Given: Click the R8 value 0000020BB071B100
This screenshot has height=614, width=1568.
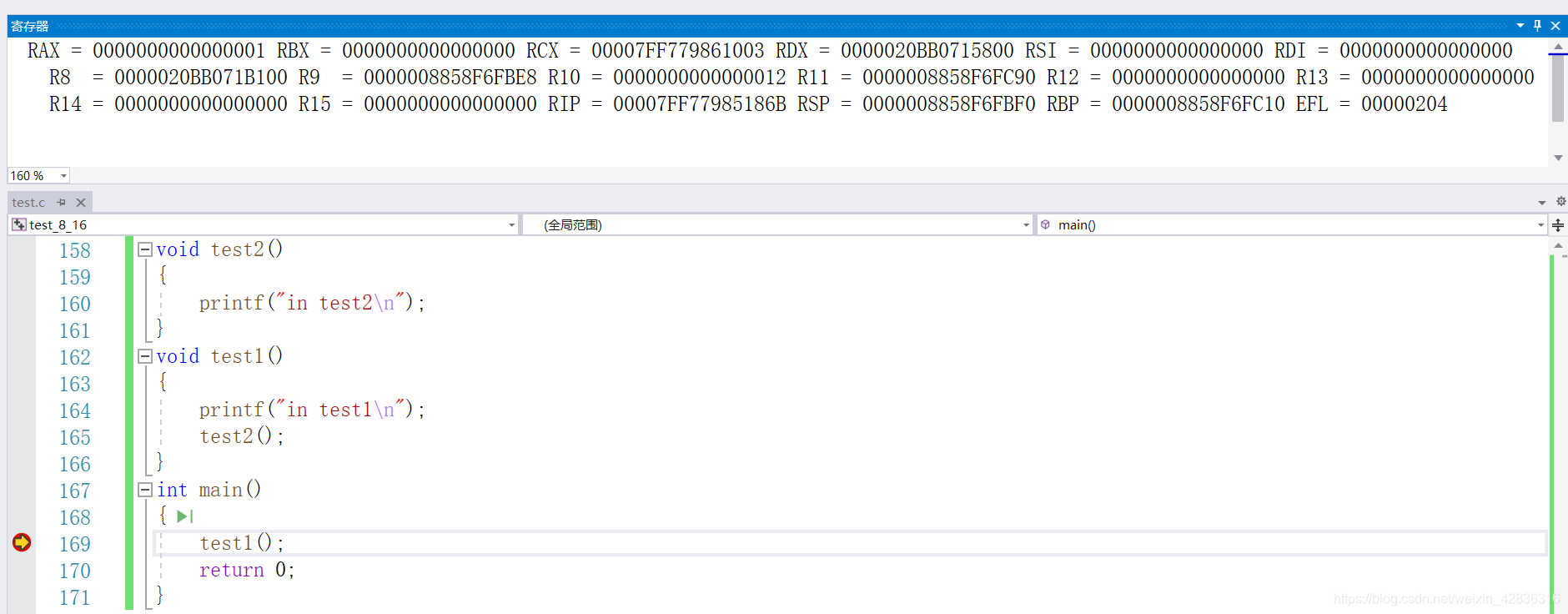Looking at the screenshot, I should click(x=201, y=78).
